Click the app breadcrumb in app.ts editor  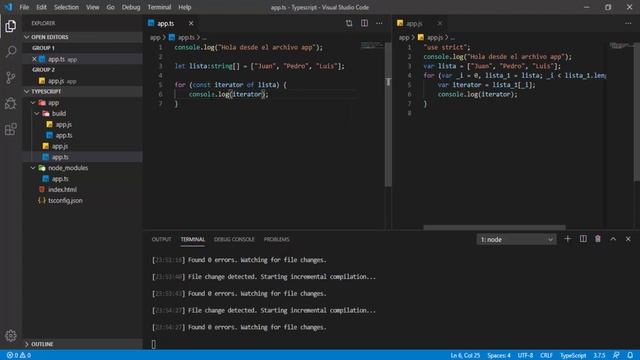pos(155,38)
